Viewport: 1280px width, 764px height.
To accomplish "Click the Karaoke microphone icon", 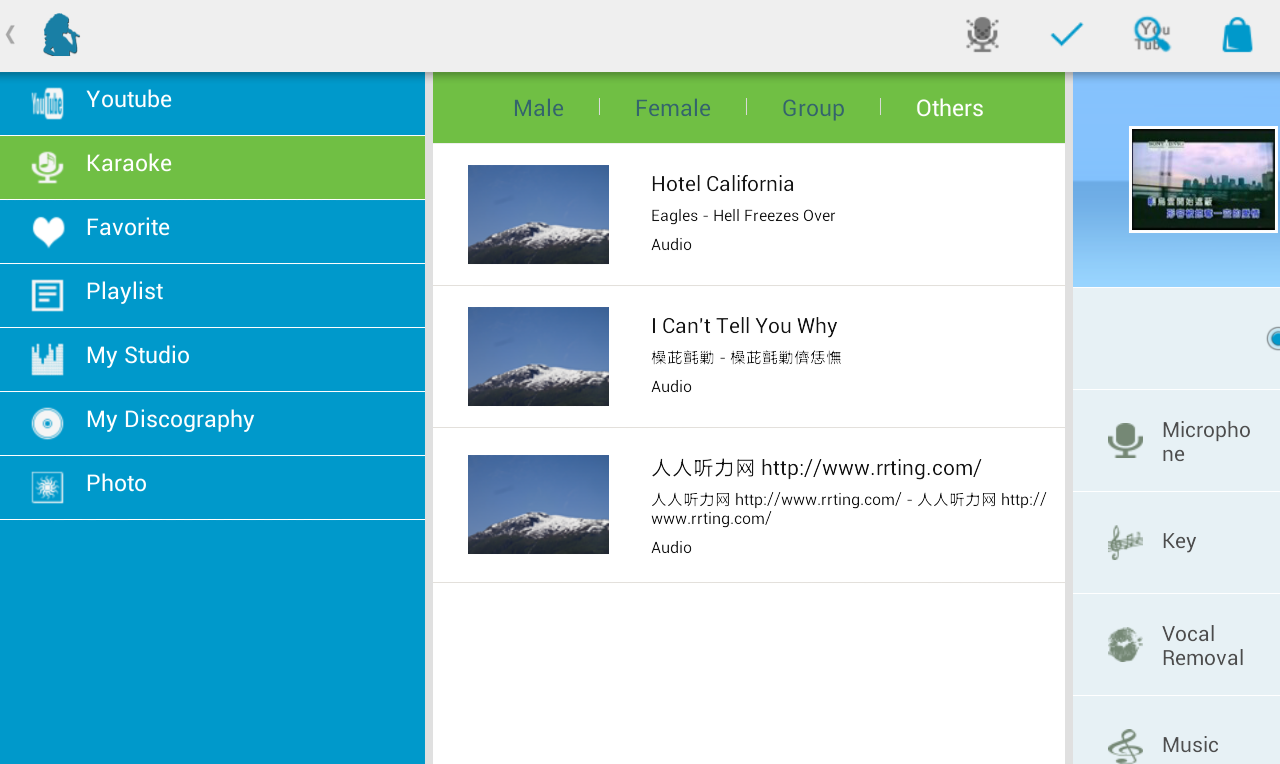I will click(47, 167).
